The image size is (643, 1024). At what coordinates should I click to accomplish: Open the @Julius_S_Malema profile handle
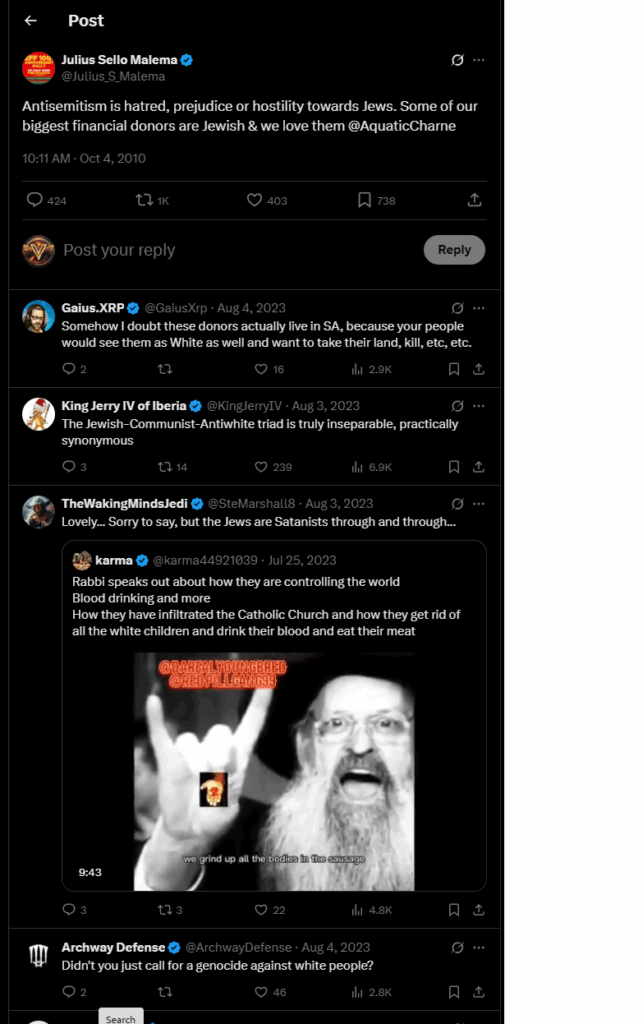pyautogui.click(x=113, y=76)
